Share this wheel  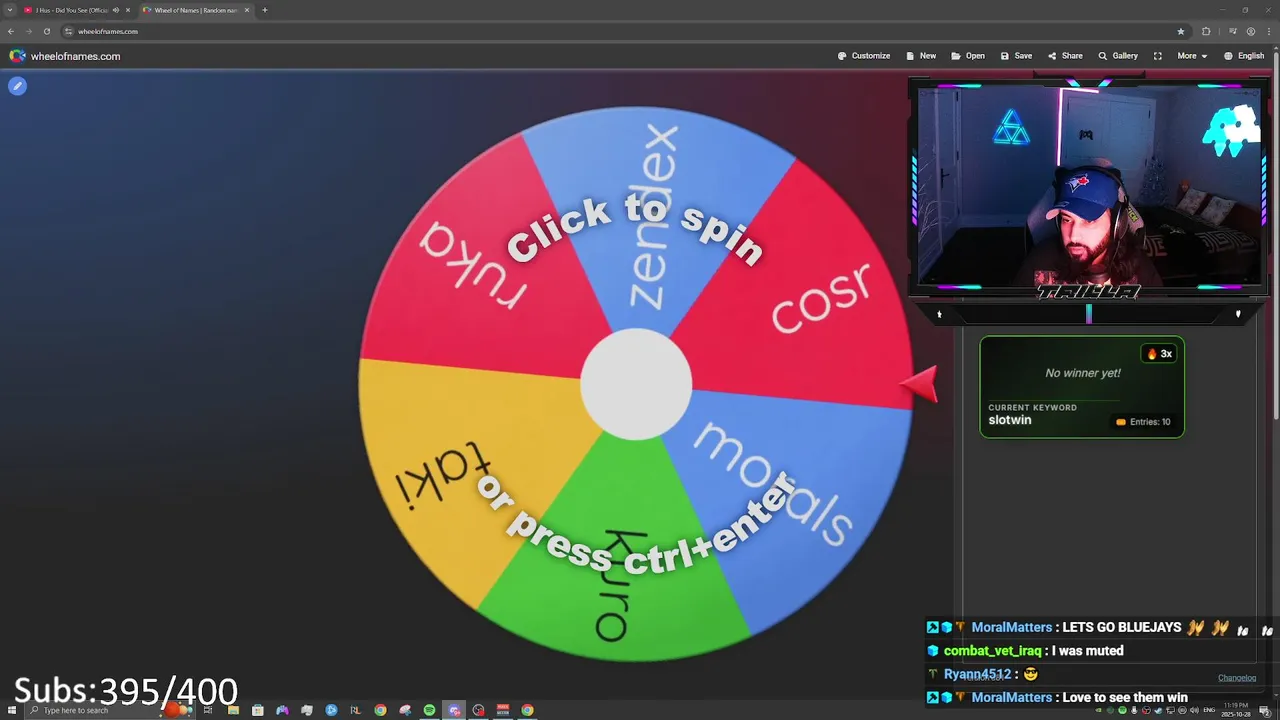click(x=1065, y=56)
